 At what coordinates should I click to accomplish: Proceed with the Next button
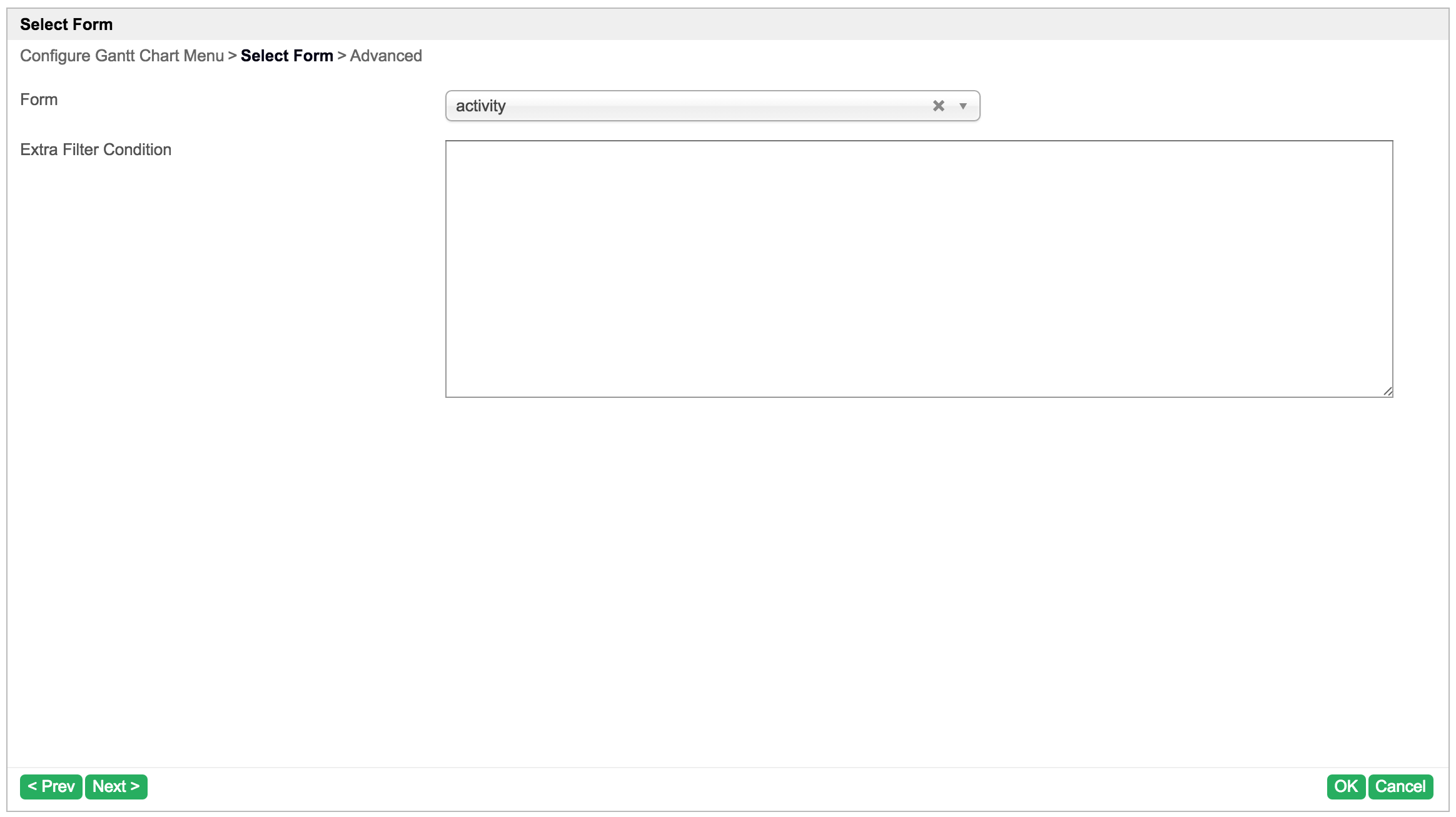[116, 786]
